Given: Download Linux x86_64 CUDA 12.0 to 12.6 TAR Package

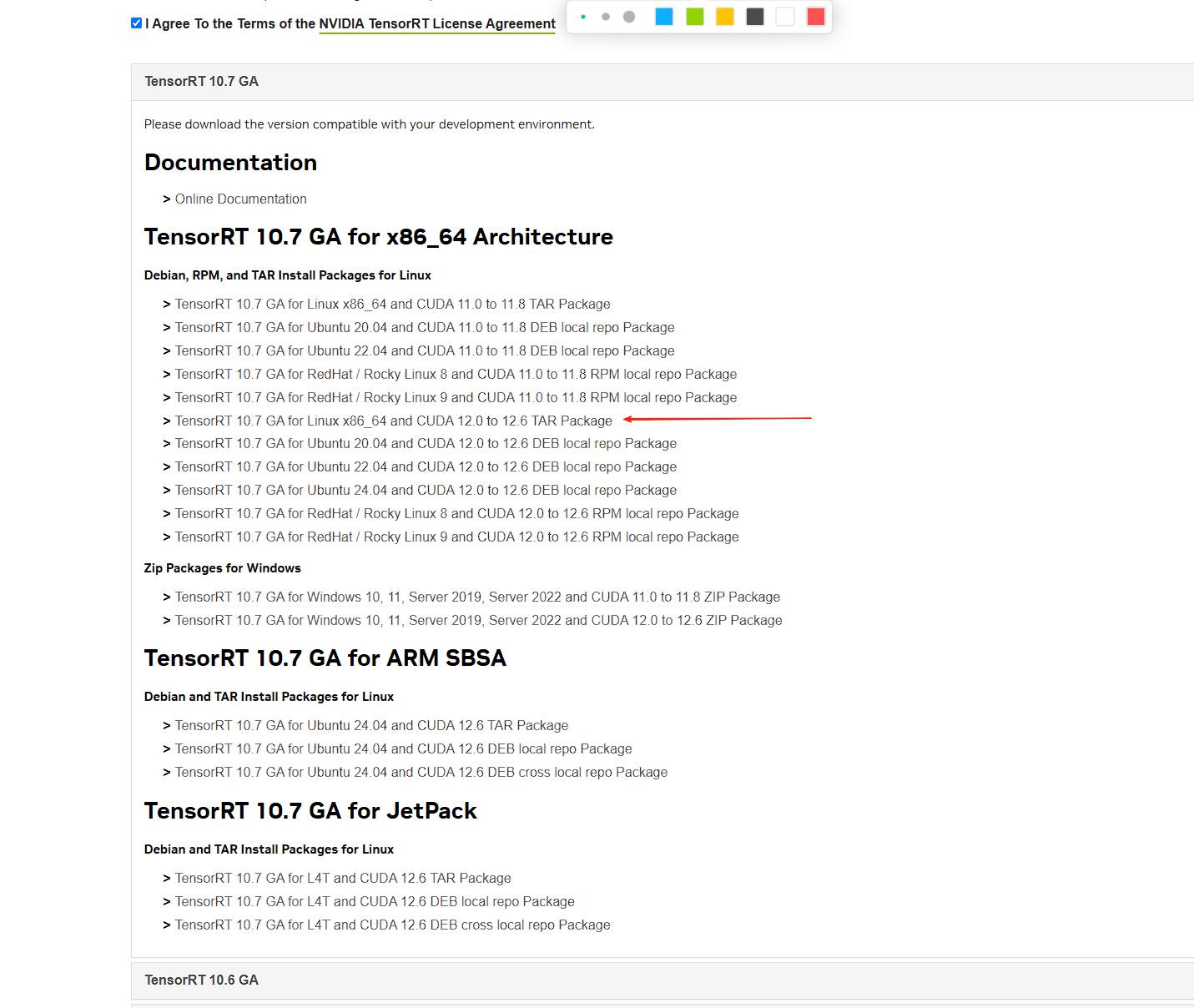Looking at the screenshot, I should [393, 421].
